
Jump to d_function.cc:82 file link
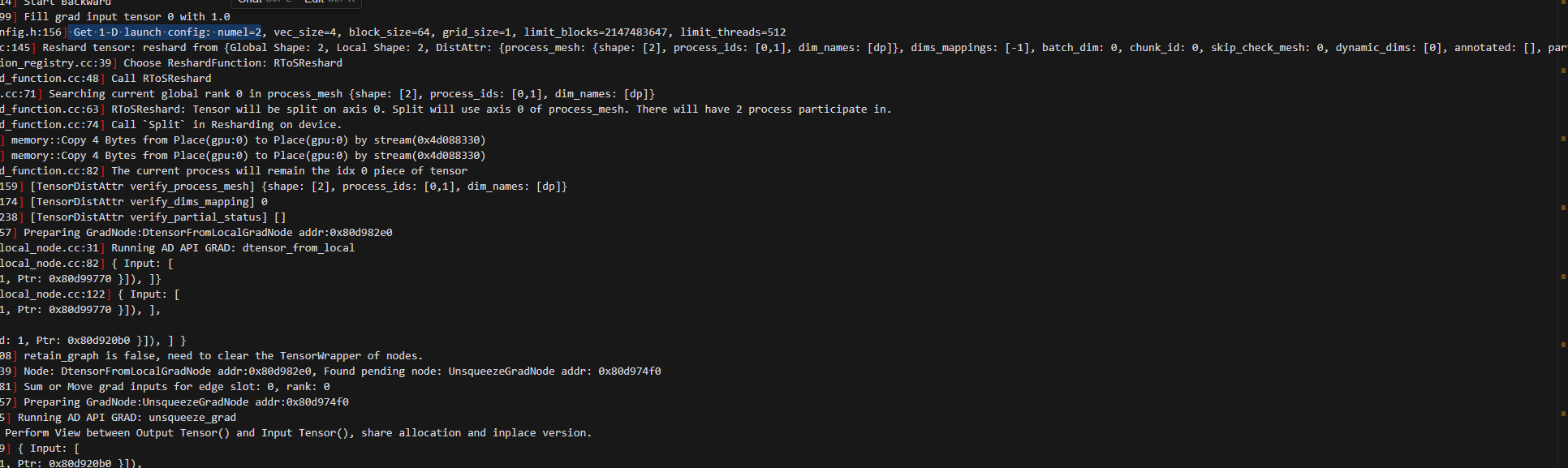[x=49, y=171]
